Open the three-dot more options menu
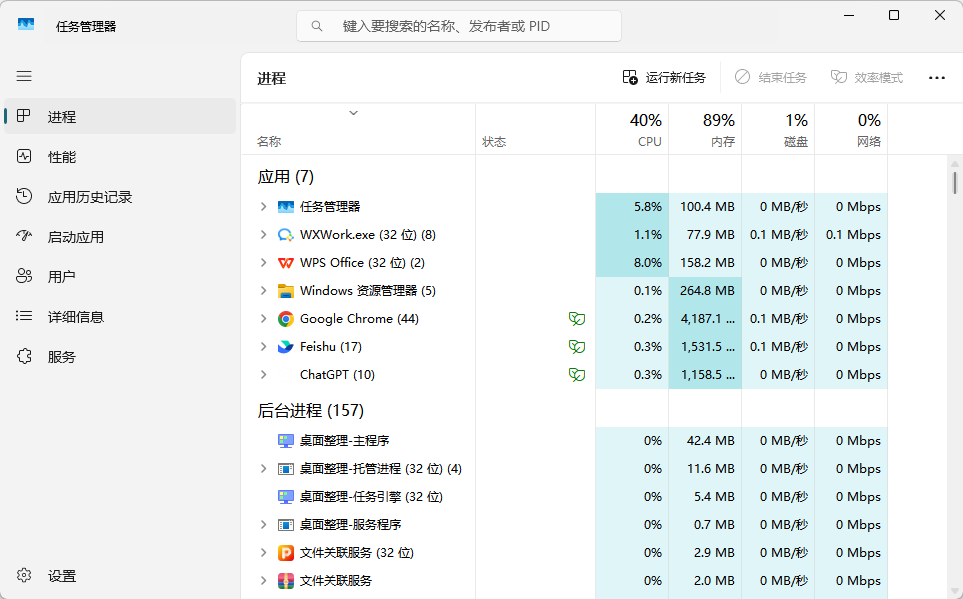The width and height of the screenshot is (963, 599). (x=937, y=77)
